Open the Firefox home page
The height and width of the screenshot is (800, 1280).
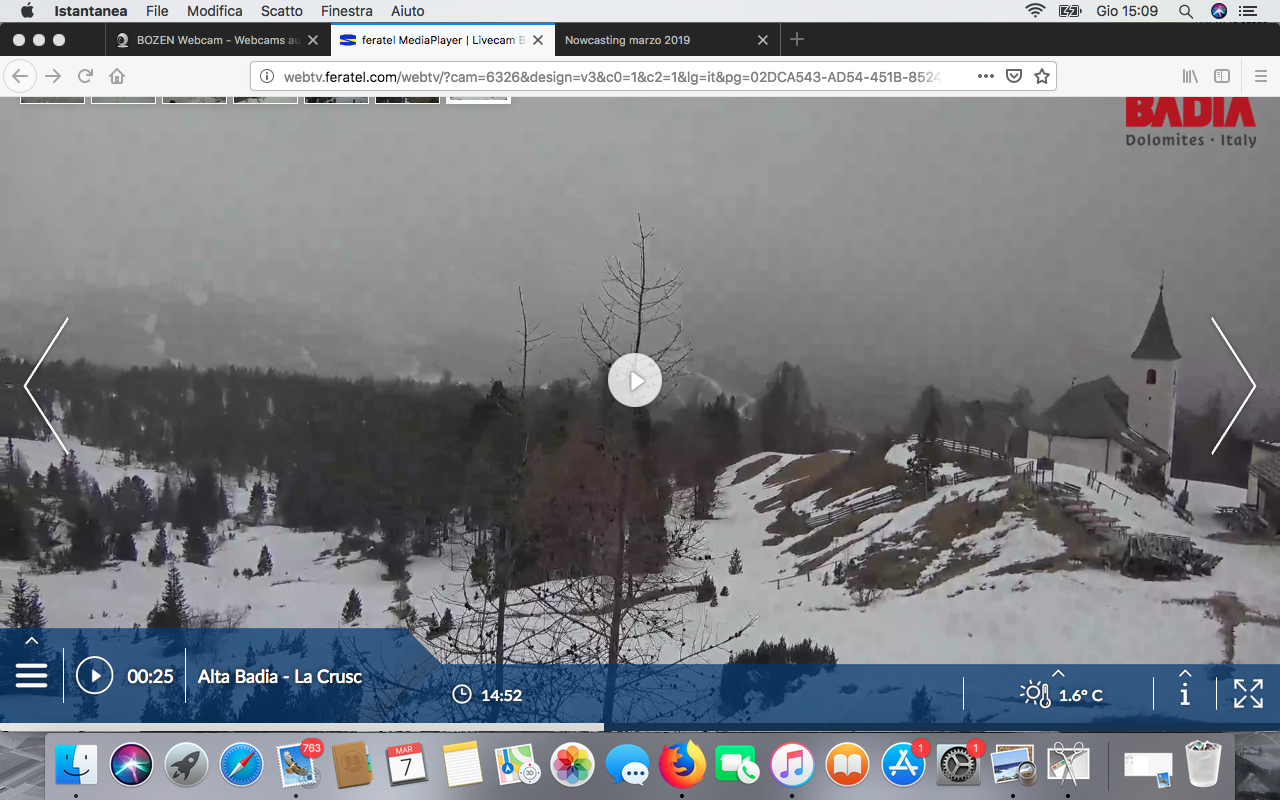(x=117, y=76)
